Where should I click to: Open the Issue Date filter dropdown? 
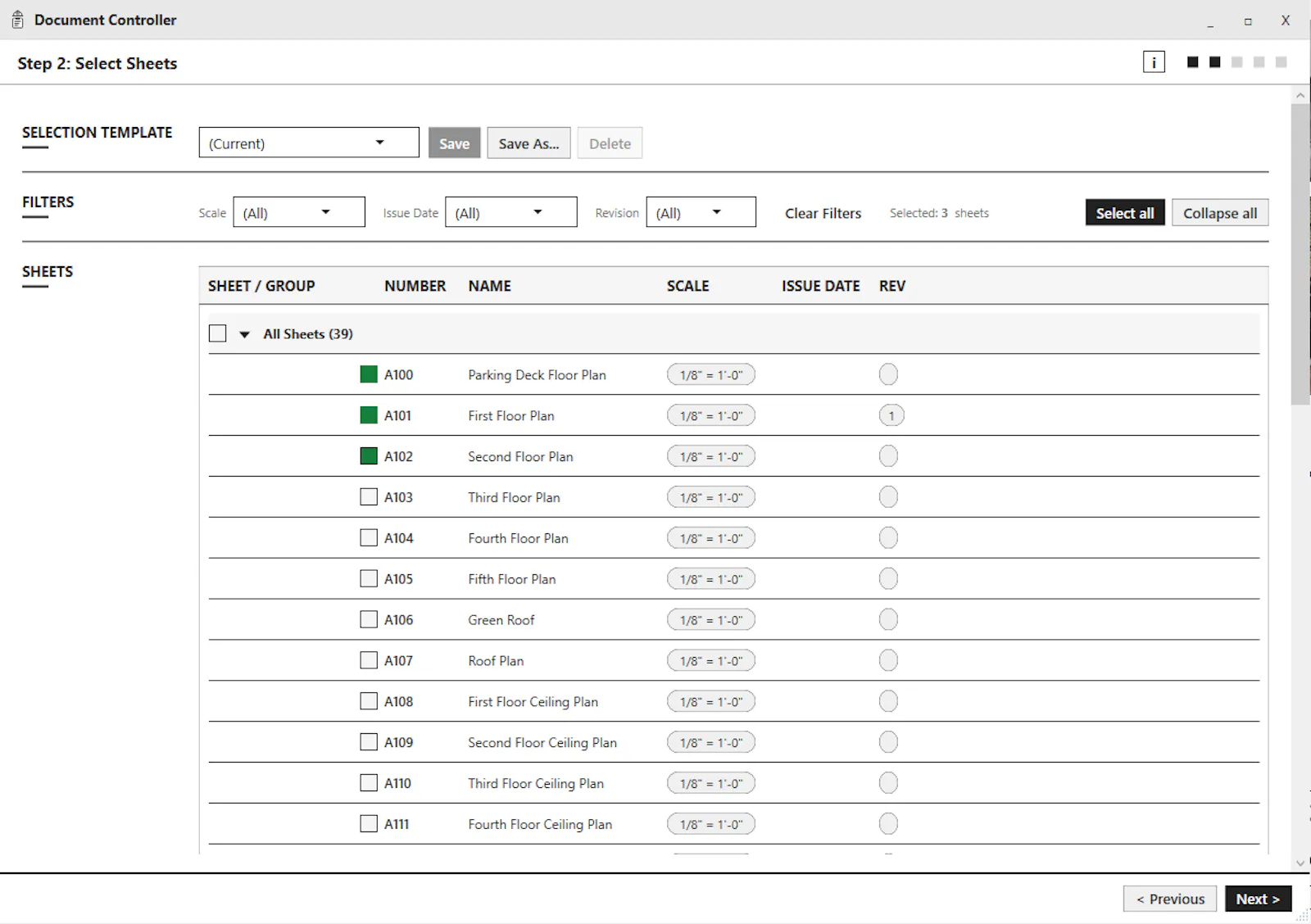[x=511, y=212]
